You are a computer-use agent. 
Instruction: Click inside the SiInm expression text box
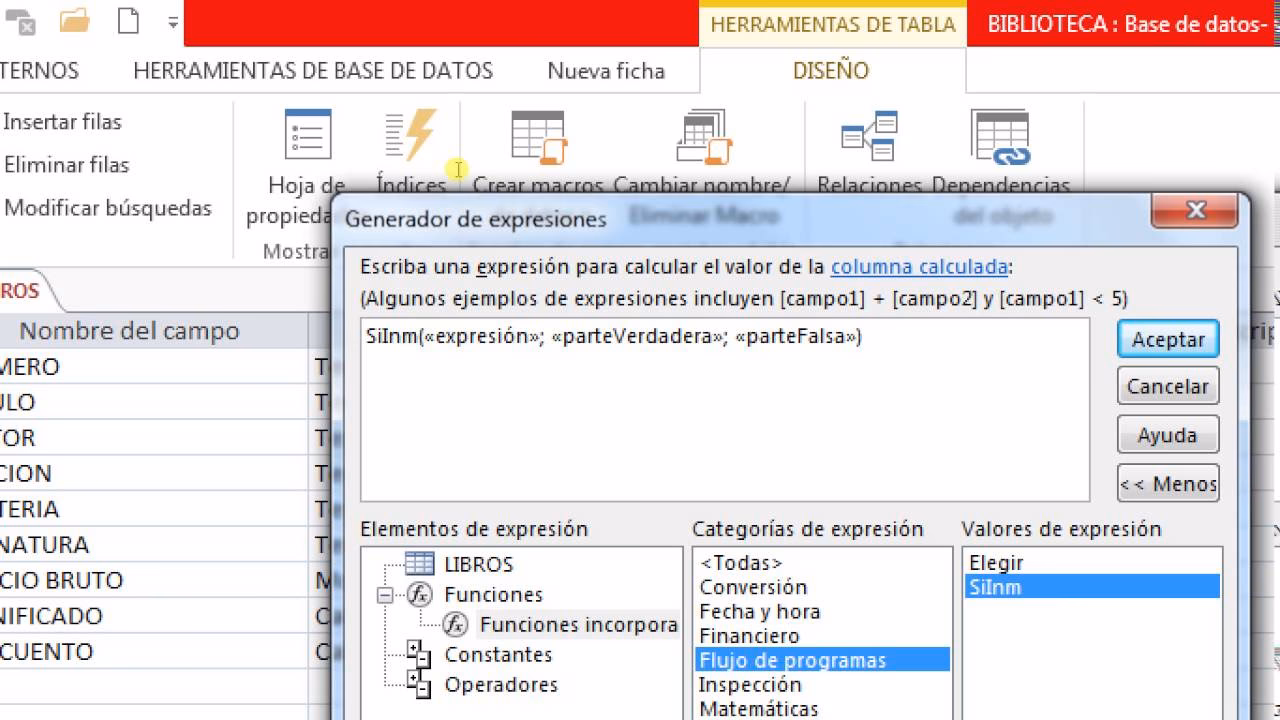click(x=725, y=410)
